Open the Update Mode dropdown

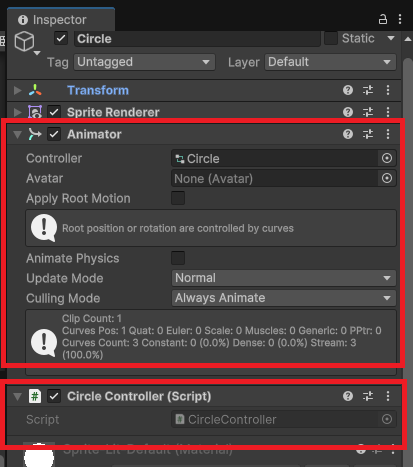point(284,278)
